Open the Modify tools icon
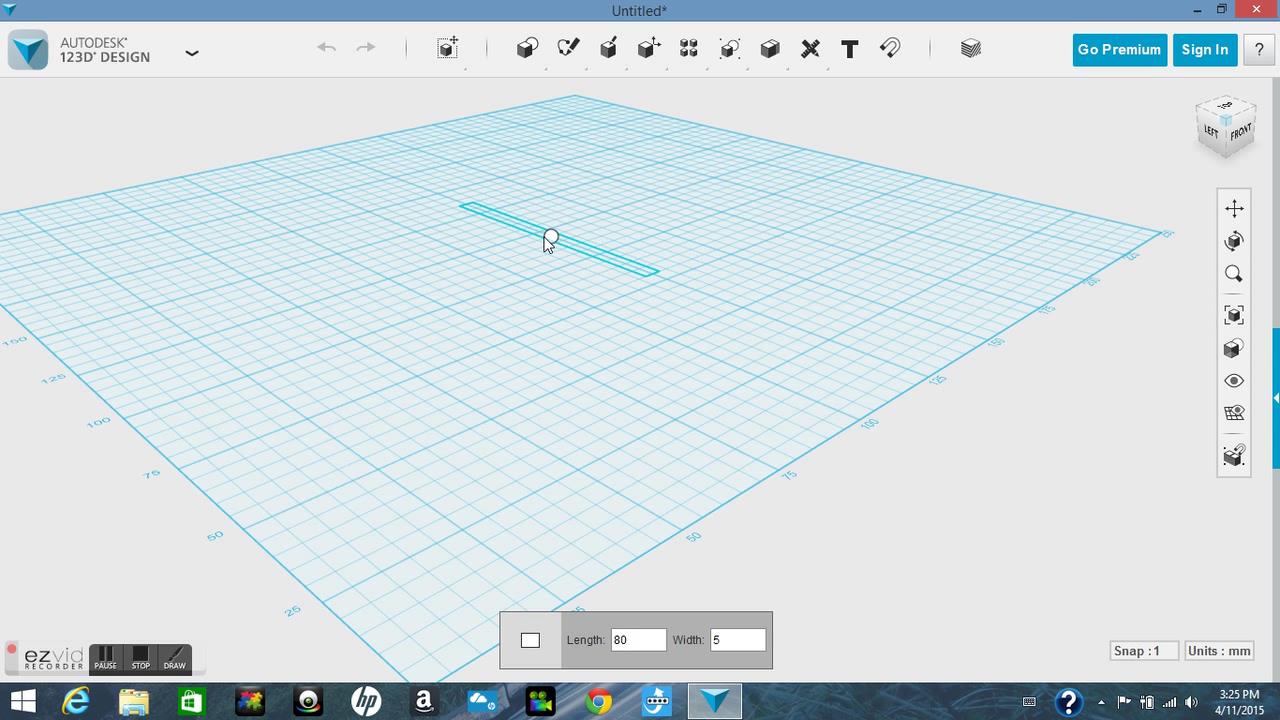This screenshot has width=1280, height=720. (649, 48)
